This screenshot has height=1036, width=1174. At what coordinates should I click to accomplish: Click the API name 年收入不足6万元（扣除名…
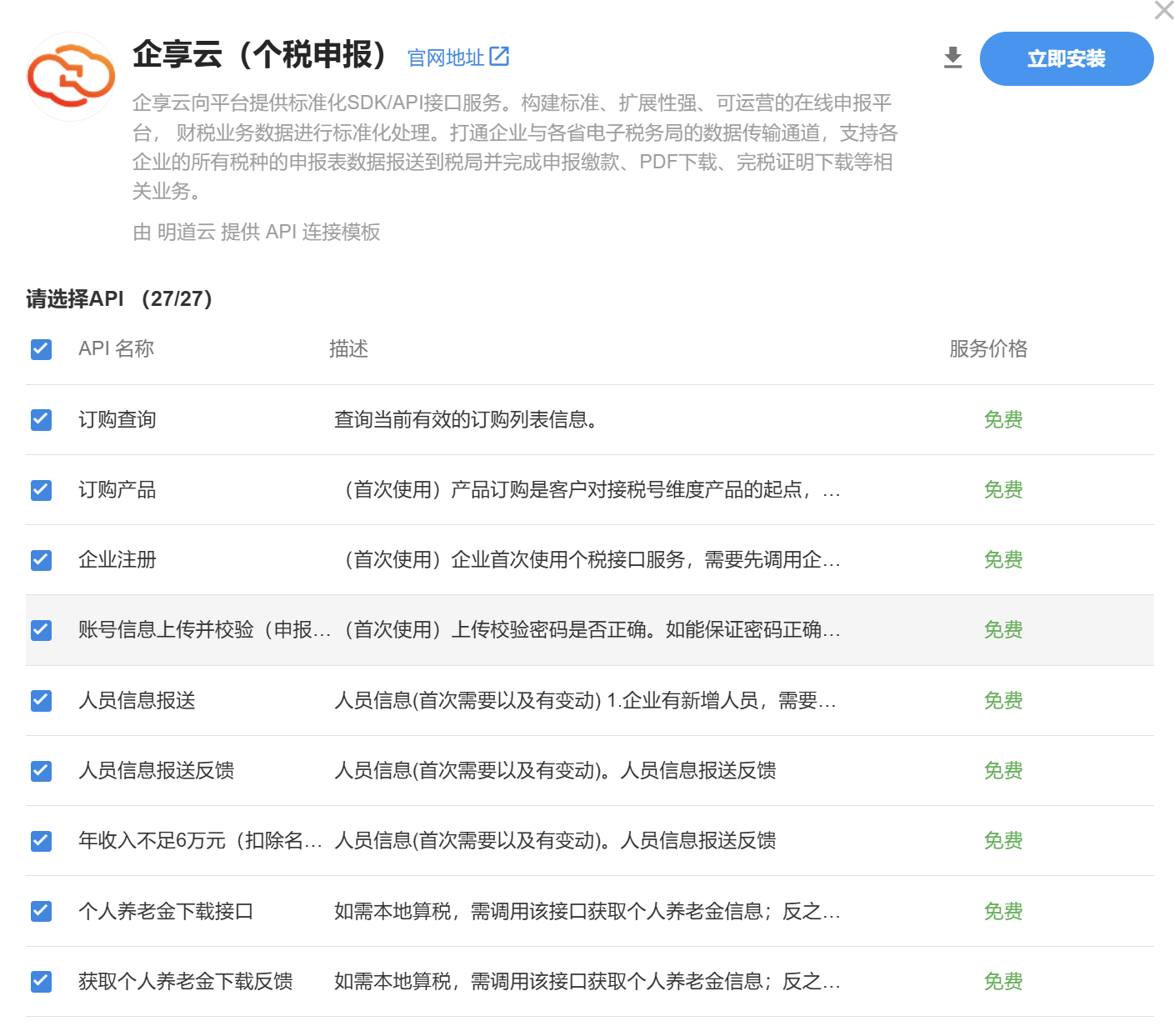(x=200, y=840)
